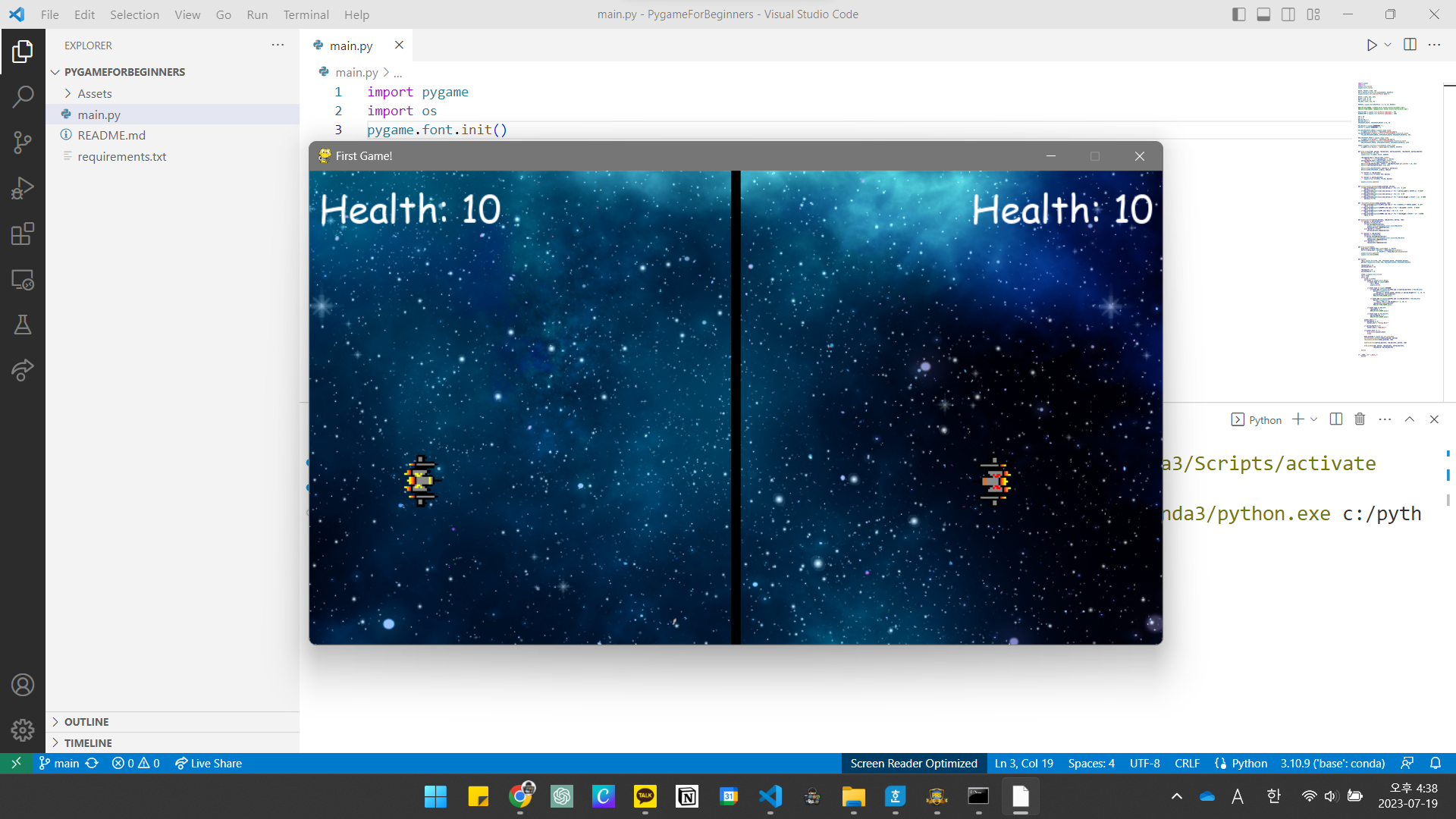The image size is (1456, 819).
Task: Open Run and Debug view
Action: point(23,188)
